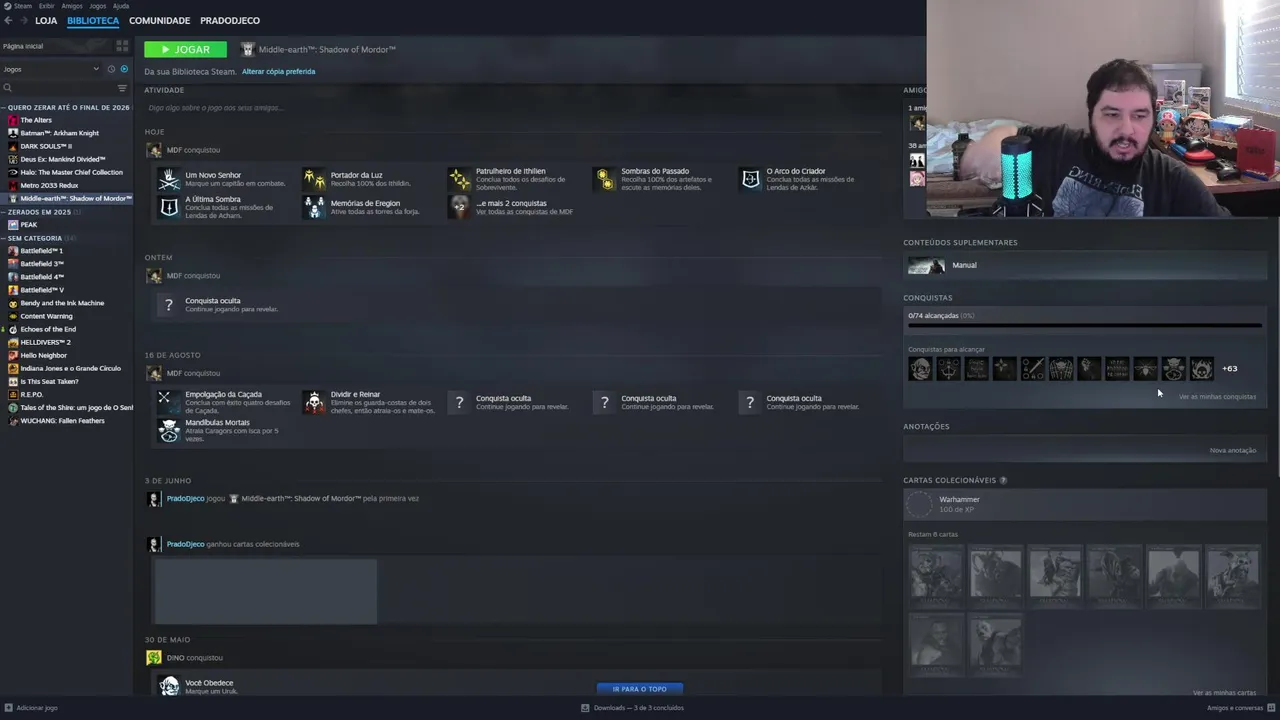Click the hidden achievement under ONTEM
The height and width of the screenshot is (720, 1280).
(x=169, y=305)
